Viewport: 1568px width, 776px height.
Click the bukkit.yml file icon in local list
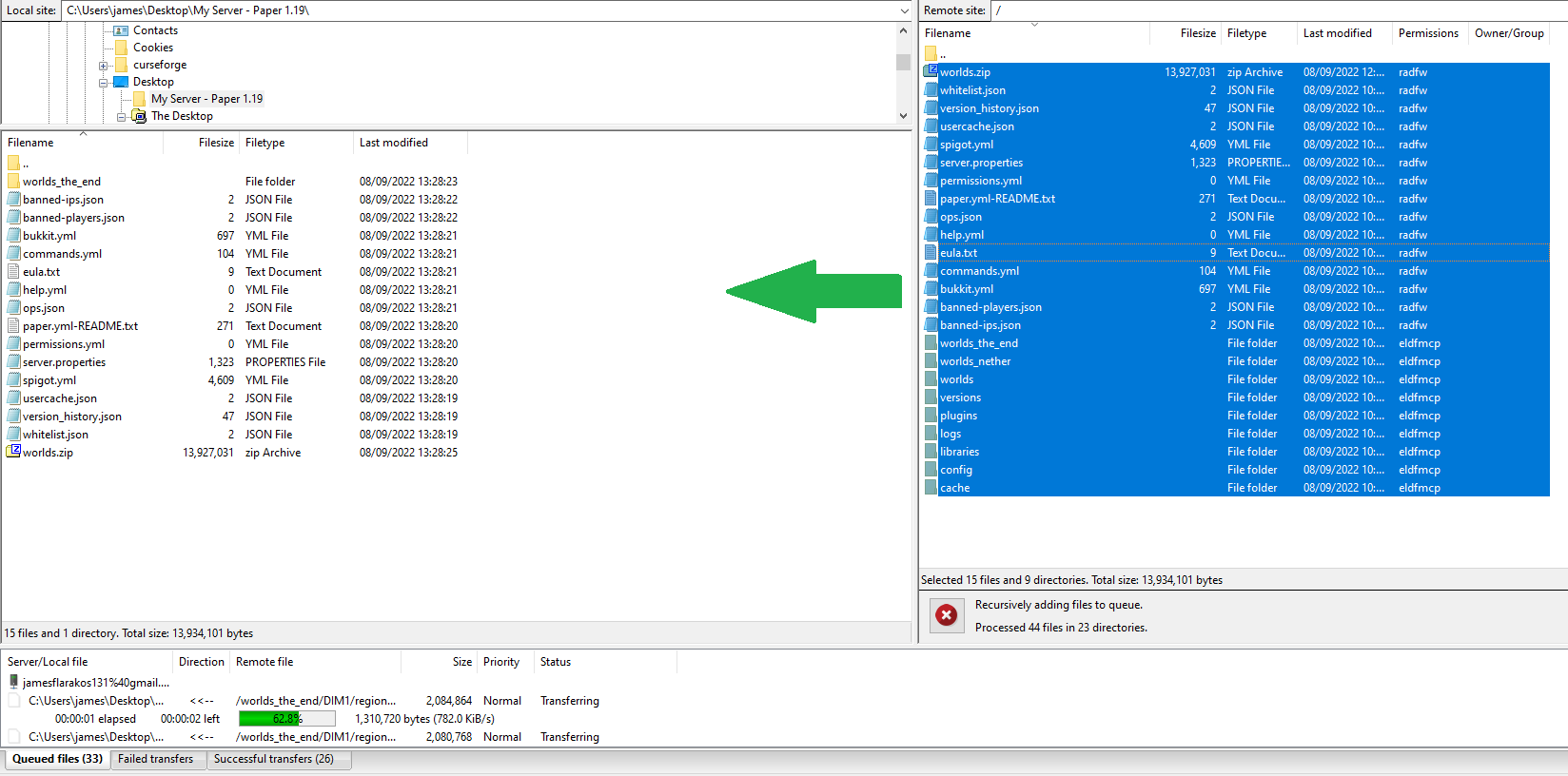pyautogui.click(x=13, y=235)
